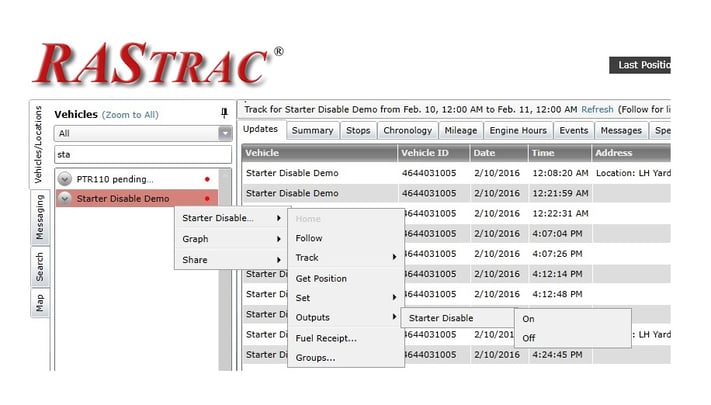Click the Starter Disable Demo chevron icon

pyautogui.click(x=65, y=198)
